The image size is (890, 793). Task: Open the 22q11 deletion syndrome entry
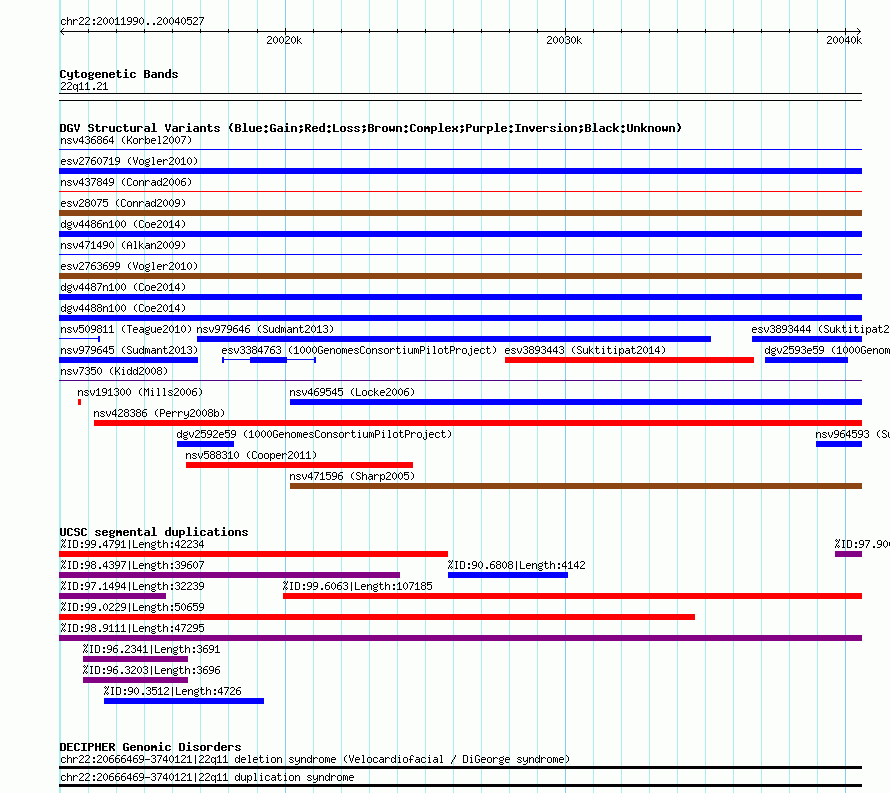(315, 760)
